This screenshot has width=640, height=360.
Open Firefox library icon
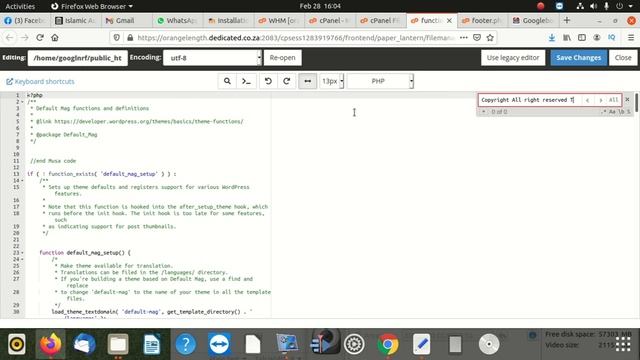[x=567, y=38]
